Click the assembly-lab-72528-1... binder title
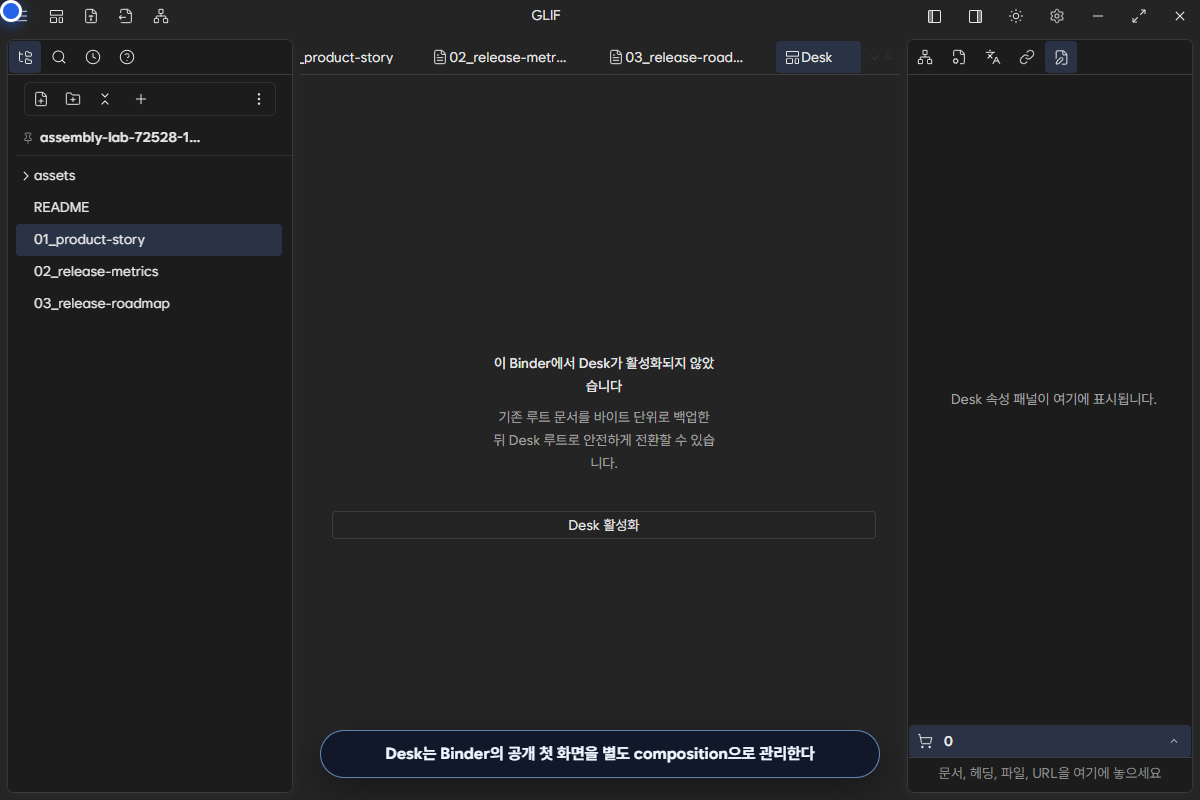 coord(120,138)
